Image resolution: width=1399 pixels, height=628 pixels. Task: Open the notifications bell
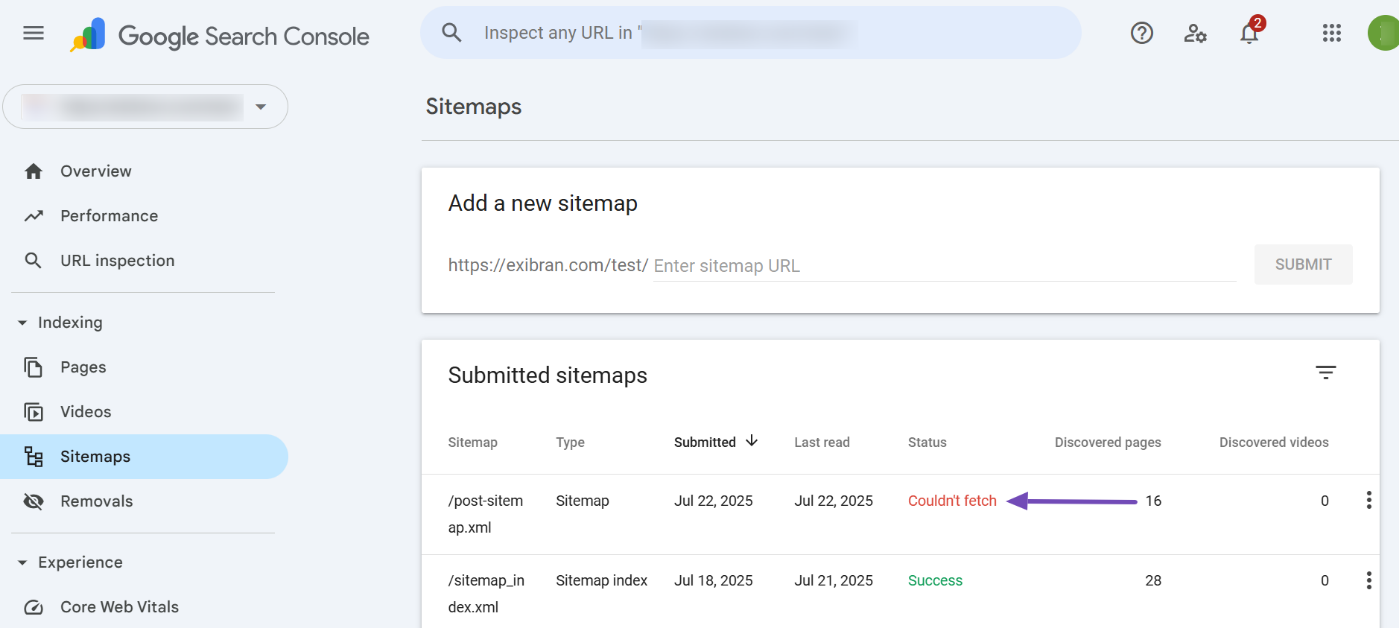(1249, 33)
